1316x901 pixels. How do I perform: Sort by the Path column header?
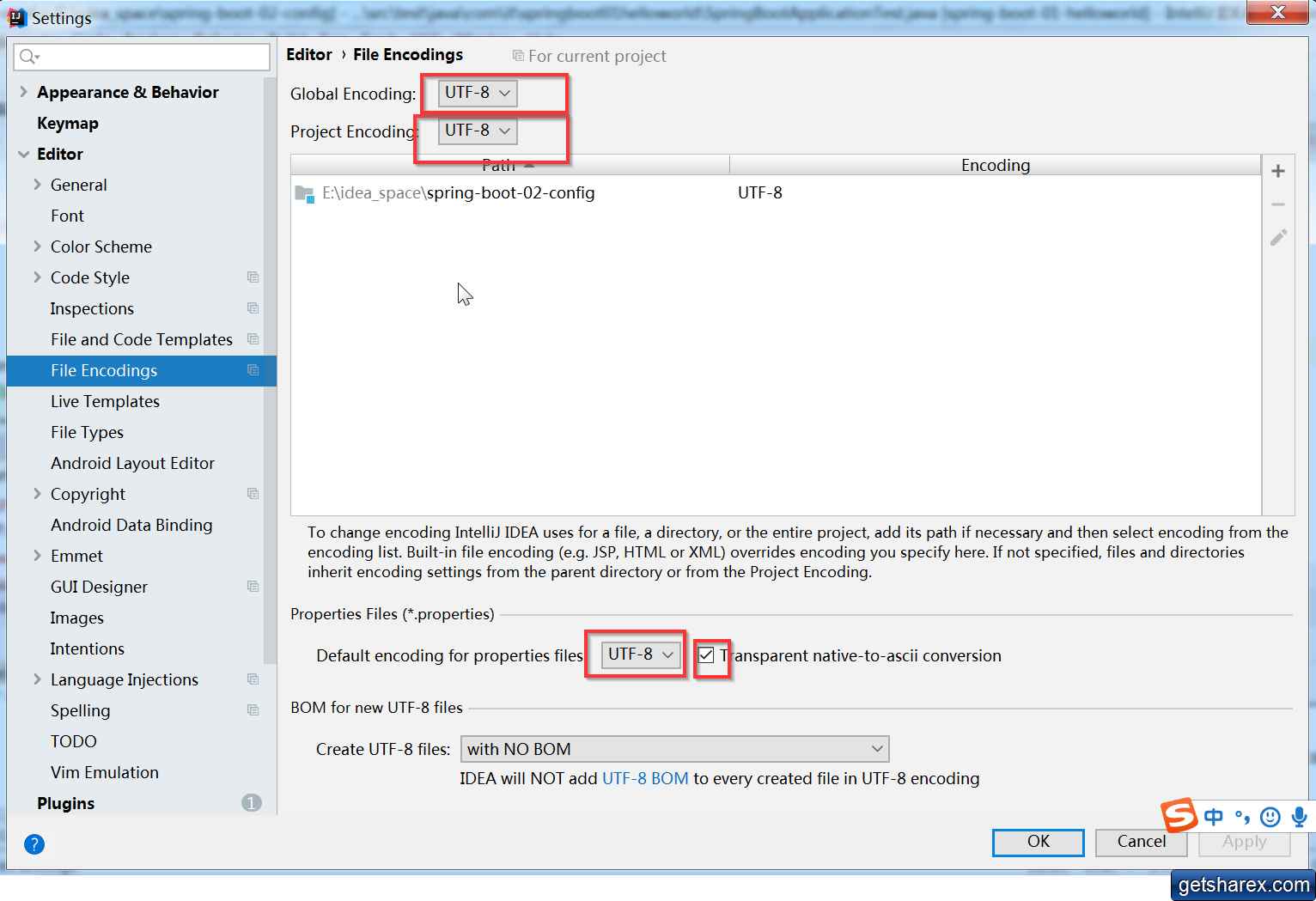point(509,165)
